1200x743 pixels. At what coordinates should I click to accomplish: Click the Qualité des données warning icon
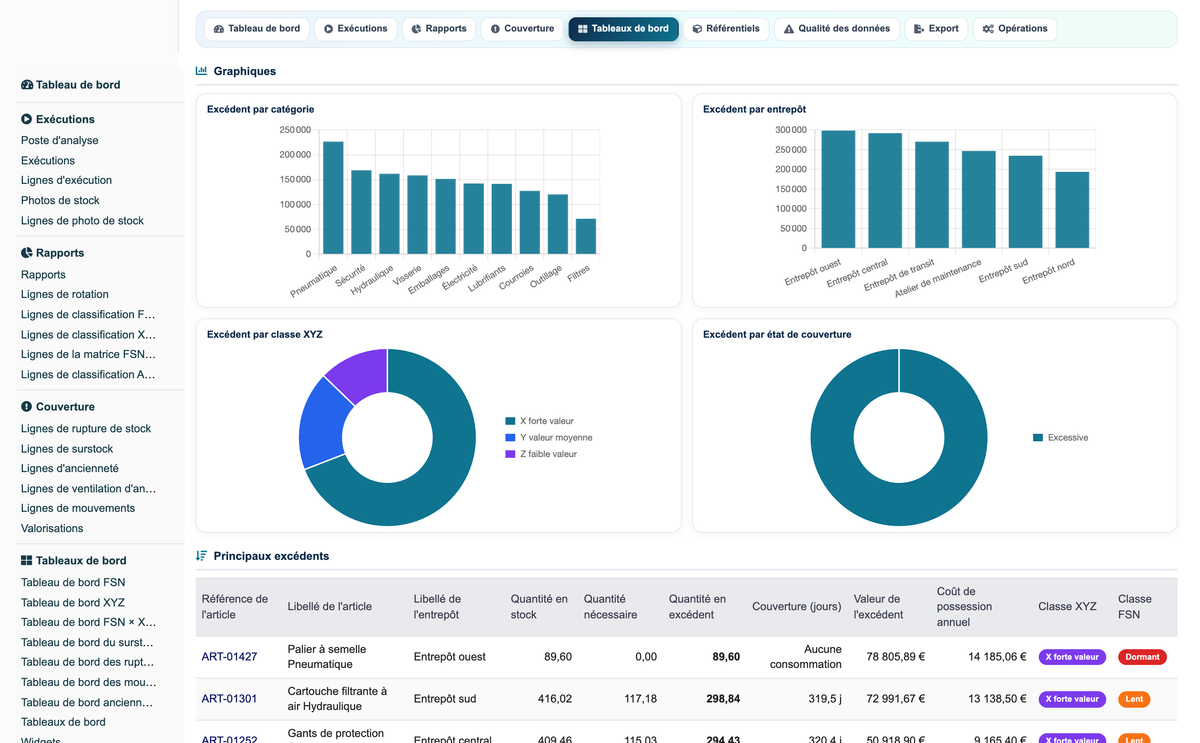coord(789,29)
